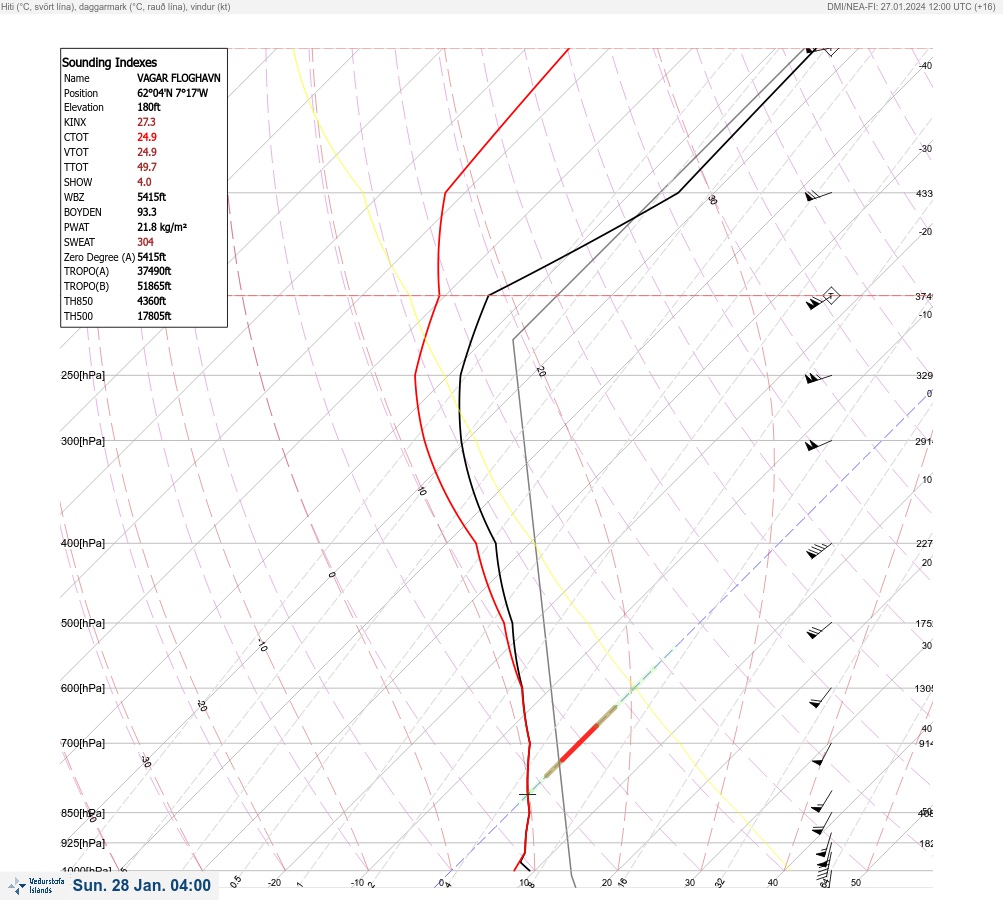Click the wind barb at 600 hPa
This screenshot has width=1003, height=900.
tap(821, 698)
